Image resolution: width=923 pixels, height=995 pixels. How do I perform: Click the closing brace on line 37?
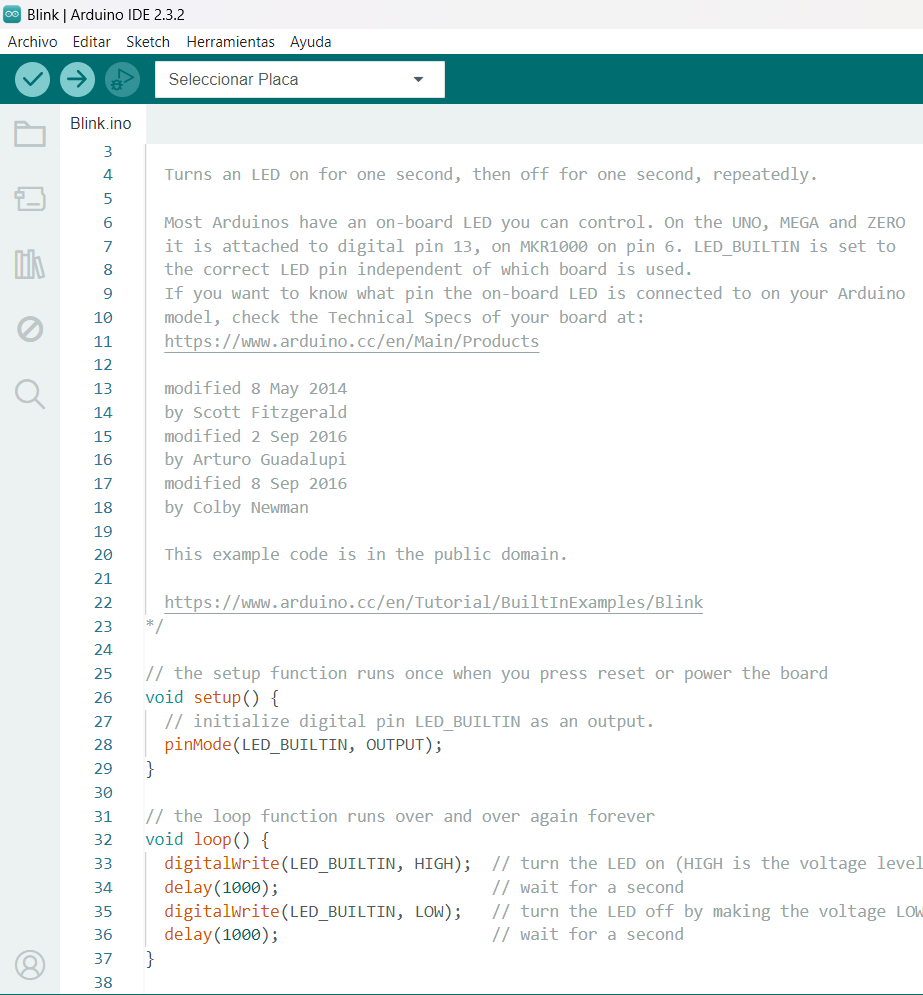point(150,958)
